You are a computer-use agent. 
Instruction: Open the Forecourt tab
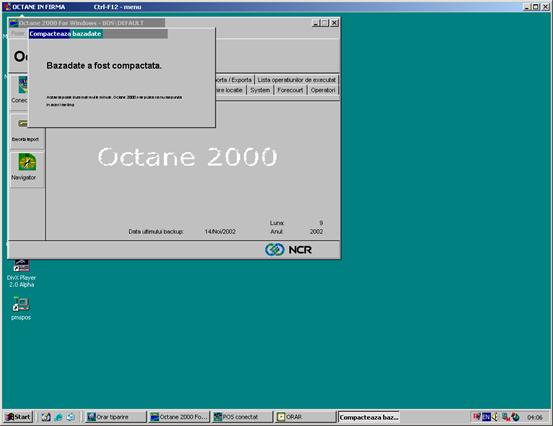(x=290, y=90)
